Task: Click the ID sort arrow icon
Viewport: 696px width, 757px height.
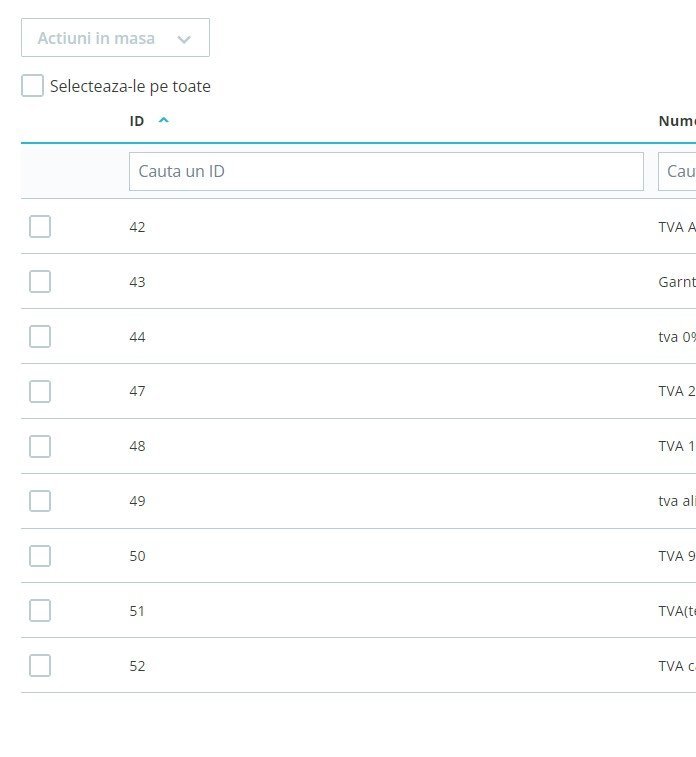Action: [x=164, y=121]
